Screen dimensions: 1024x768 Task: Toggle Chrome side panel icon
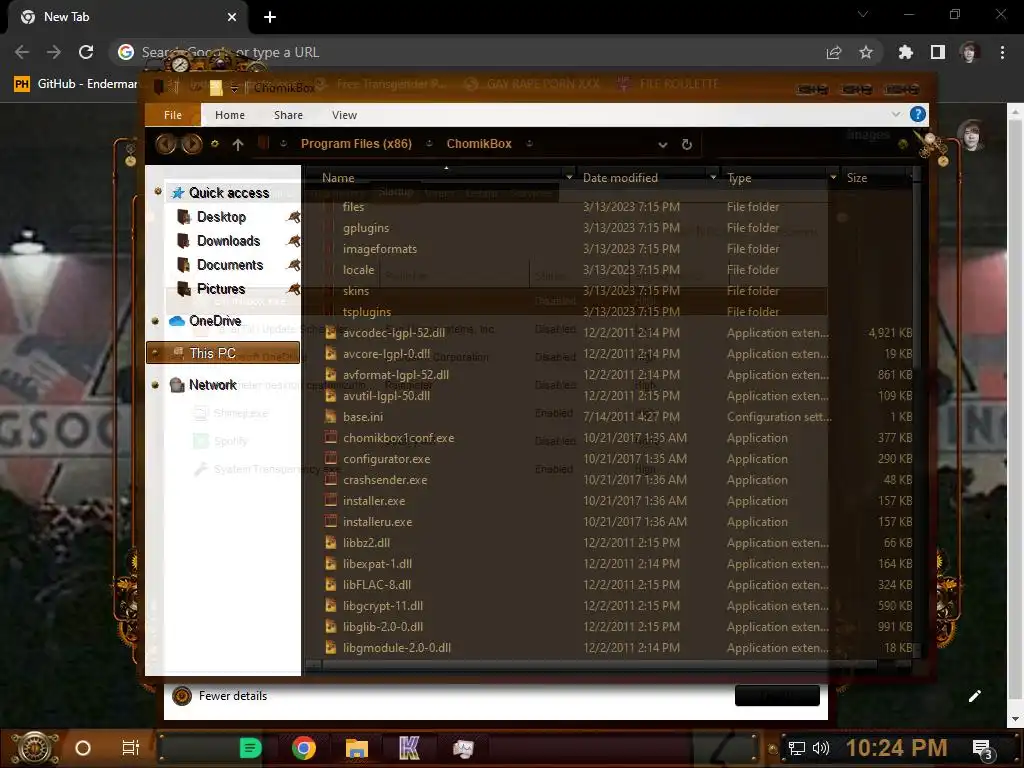(938, 52)
